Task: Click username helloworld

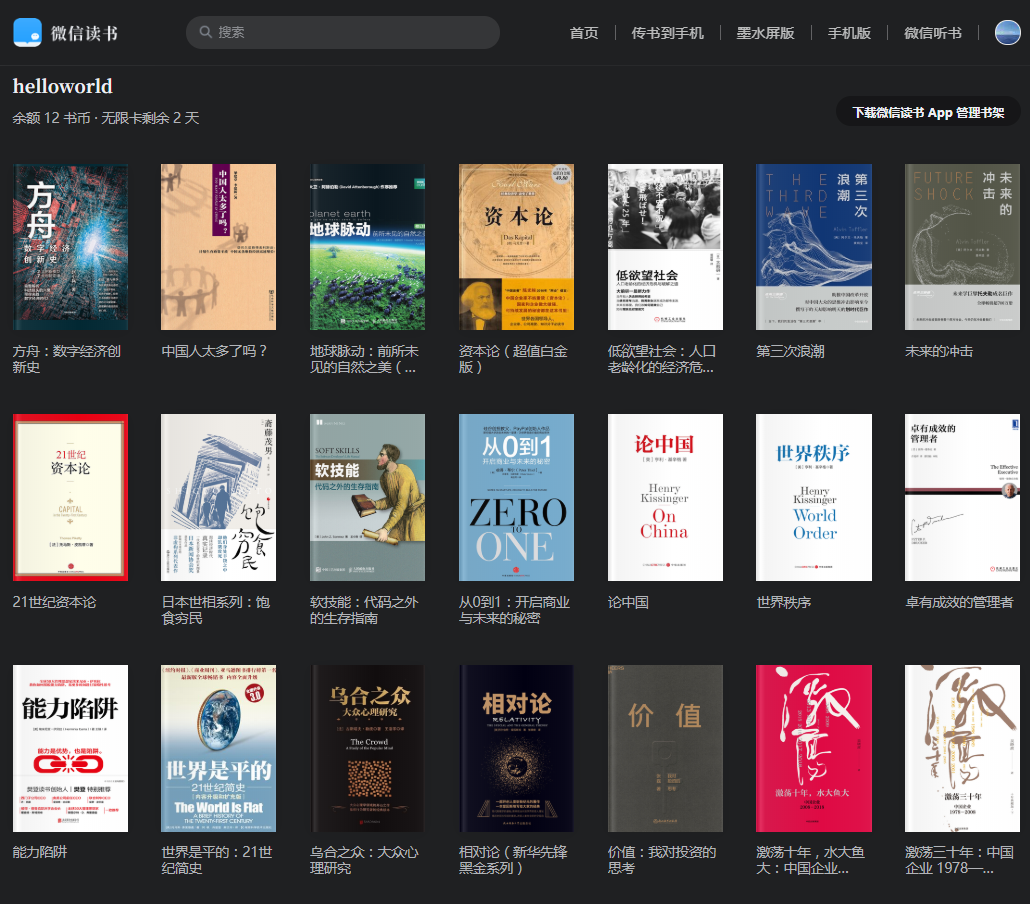Action: coord(63,86)
